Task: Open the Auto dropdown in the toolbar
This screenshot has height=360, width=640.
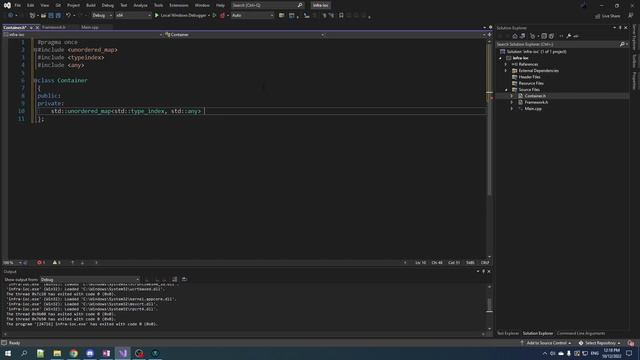Action: [252, 16]
